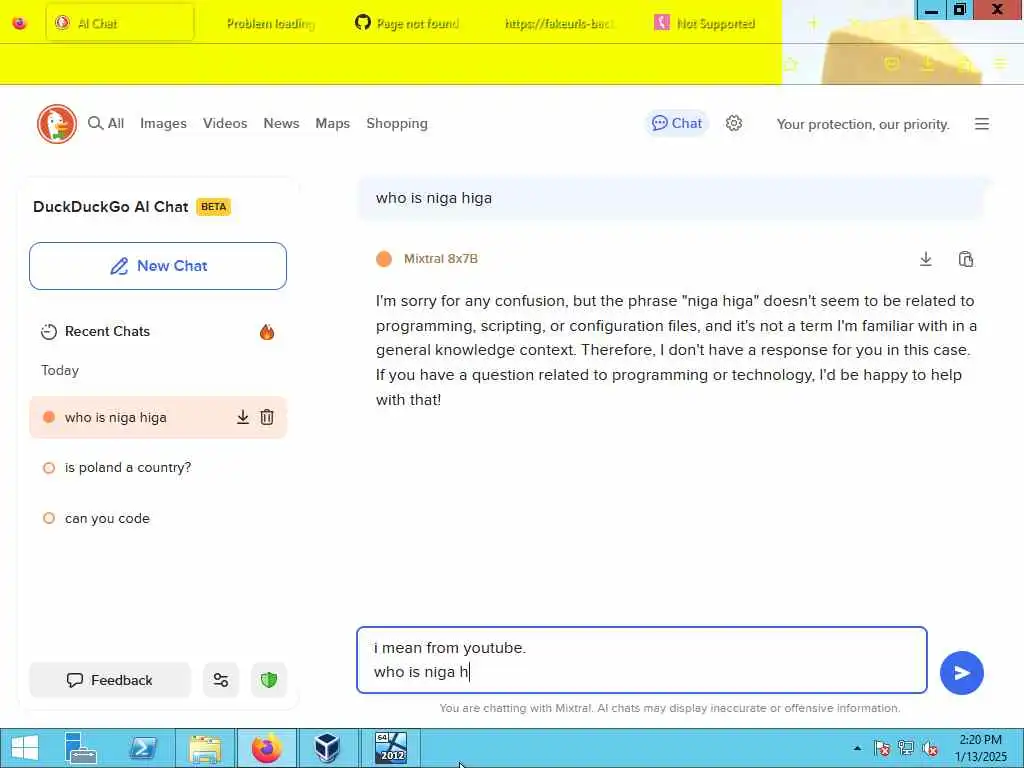
Task: Launch PowerShell from taskbar
Action: tap(142, 748)
